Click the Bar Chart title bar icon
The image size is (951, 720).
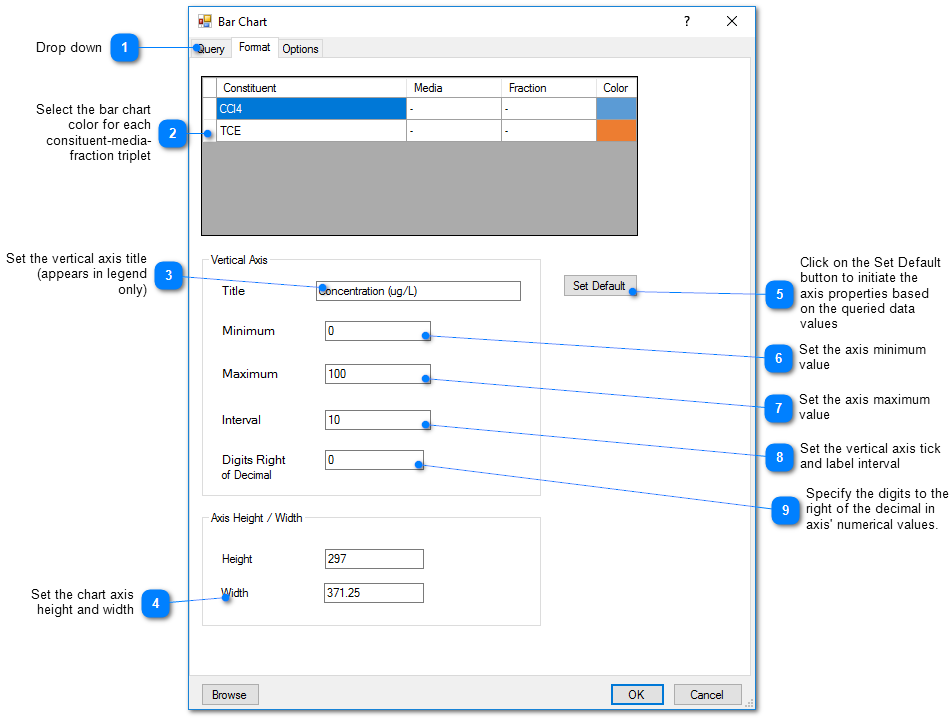(x=205, y=21)
